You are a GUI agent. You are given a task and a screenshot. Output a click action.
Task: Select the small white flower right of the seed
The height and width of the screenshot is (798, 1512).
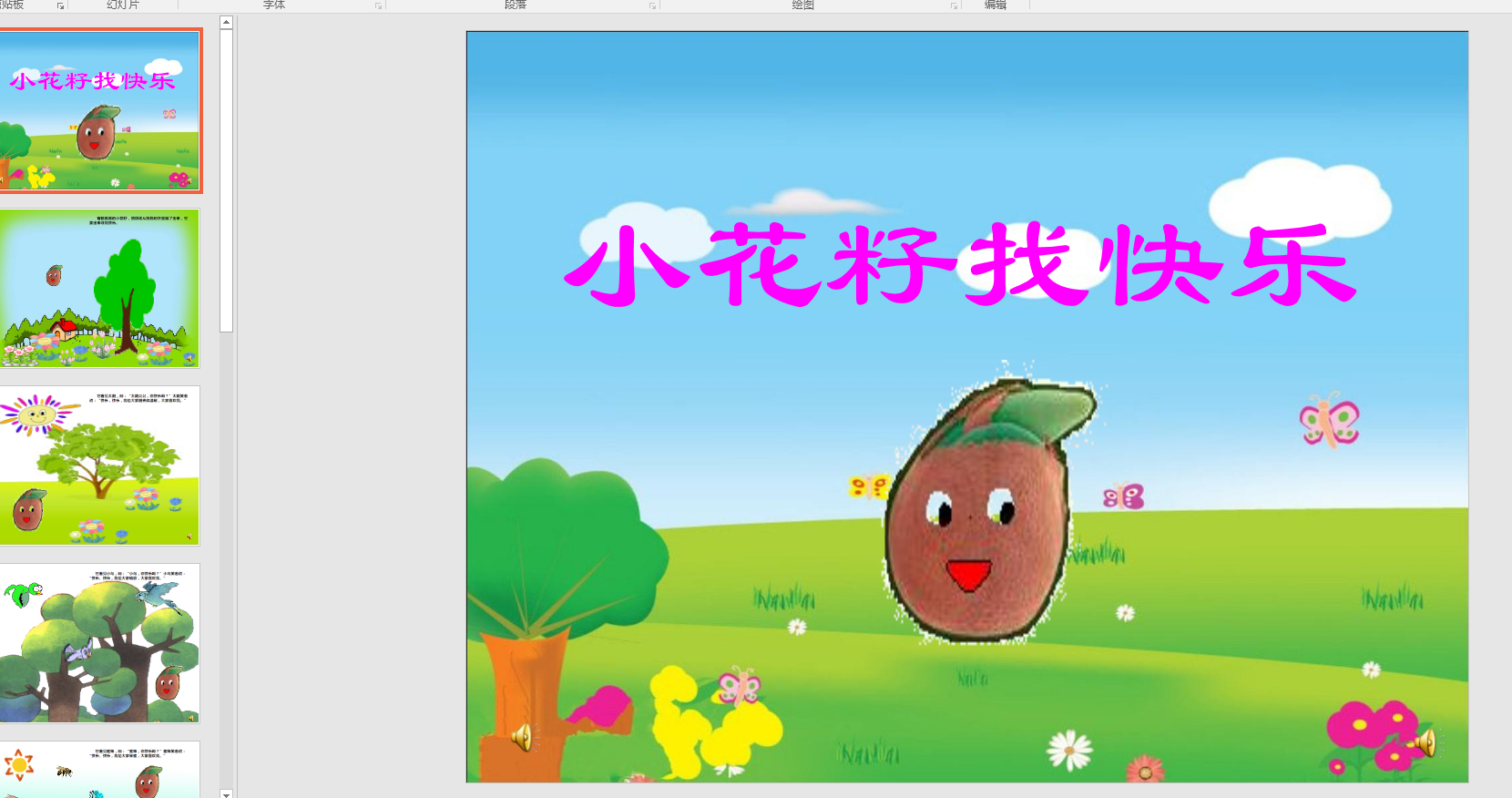1126,613
